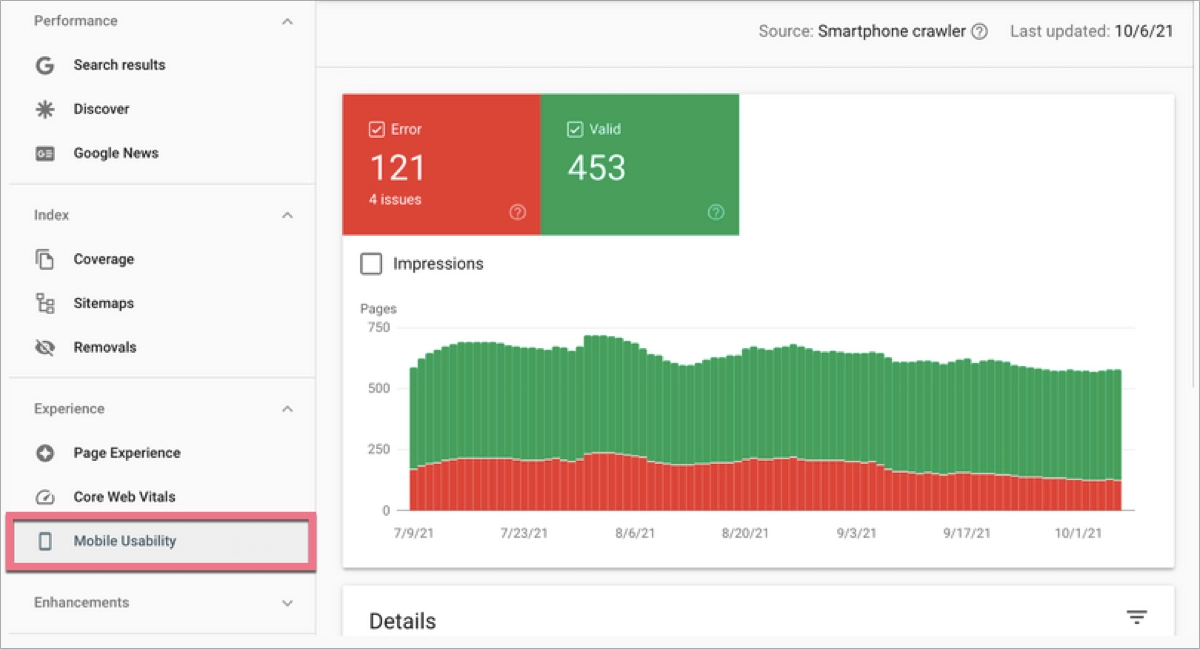Select Mobile Usability in the sidebar
The height and width of the screenshot is (649, 1200).
(126, 540)
